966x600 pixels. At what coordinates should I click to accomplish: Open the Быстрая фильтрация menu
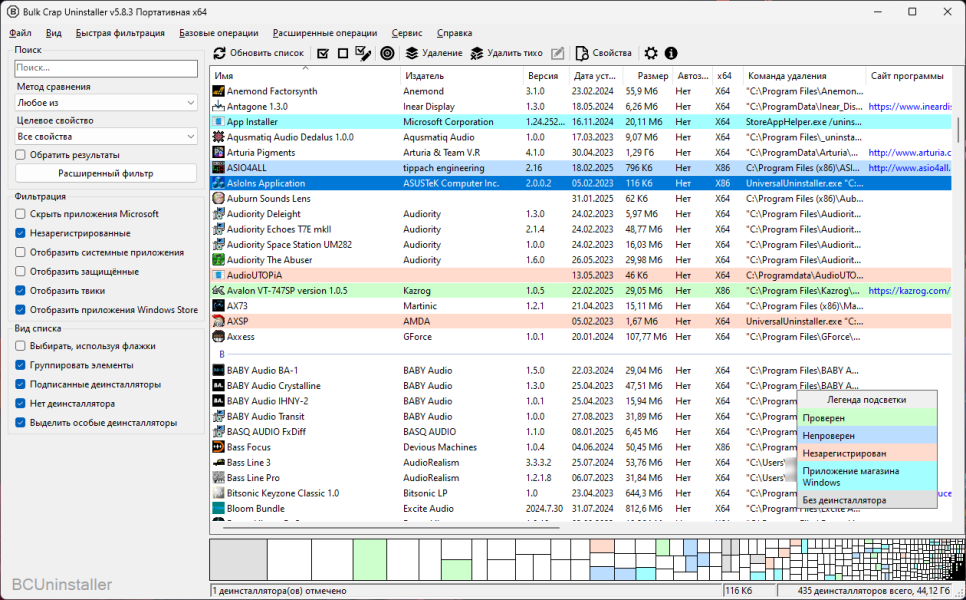click(120, 33)
